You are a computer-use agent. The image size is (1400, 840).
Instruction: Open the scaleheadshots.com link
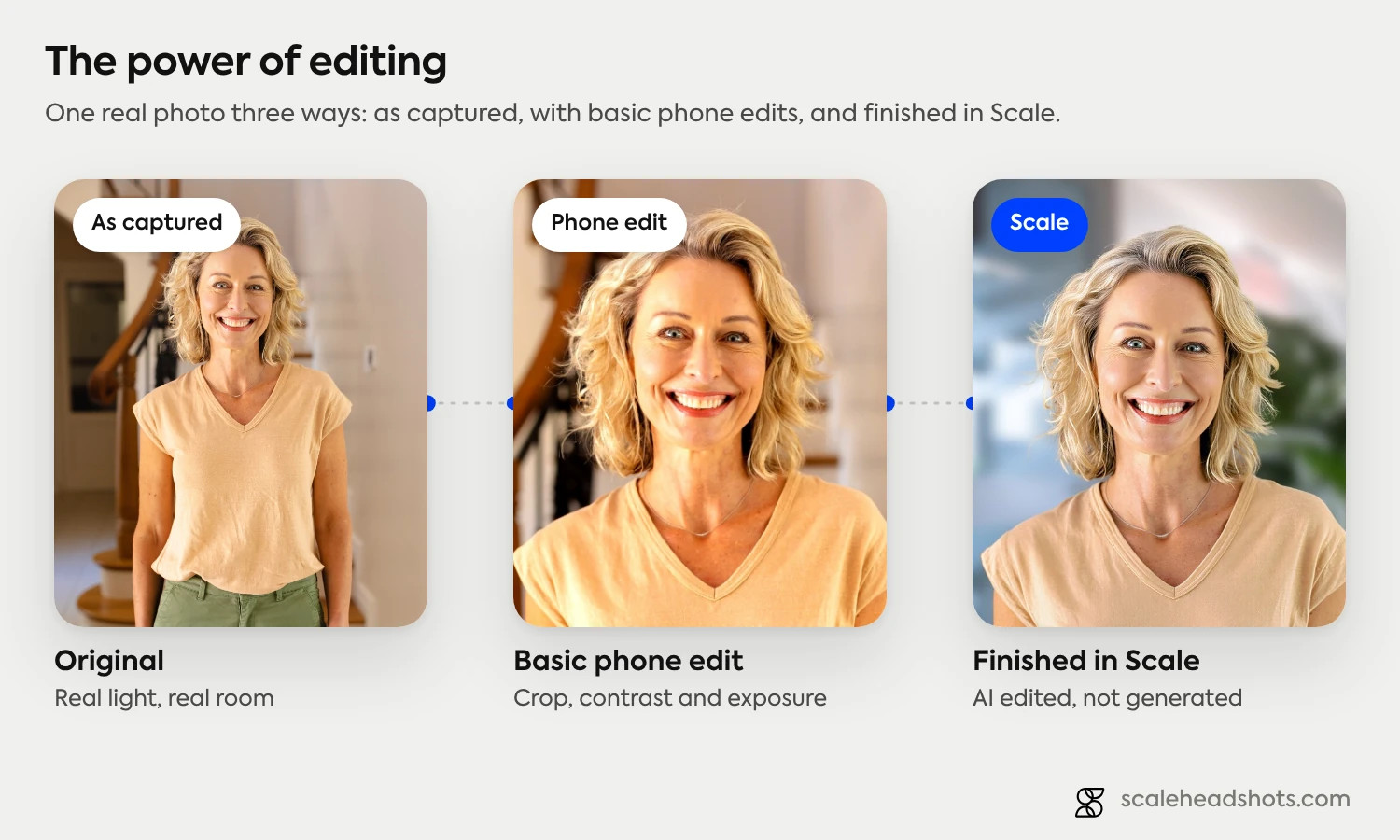(x=1235, y=799)
